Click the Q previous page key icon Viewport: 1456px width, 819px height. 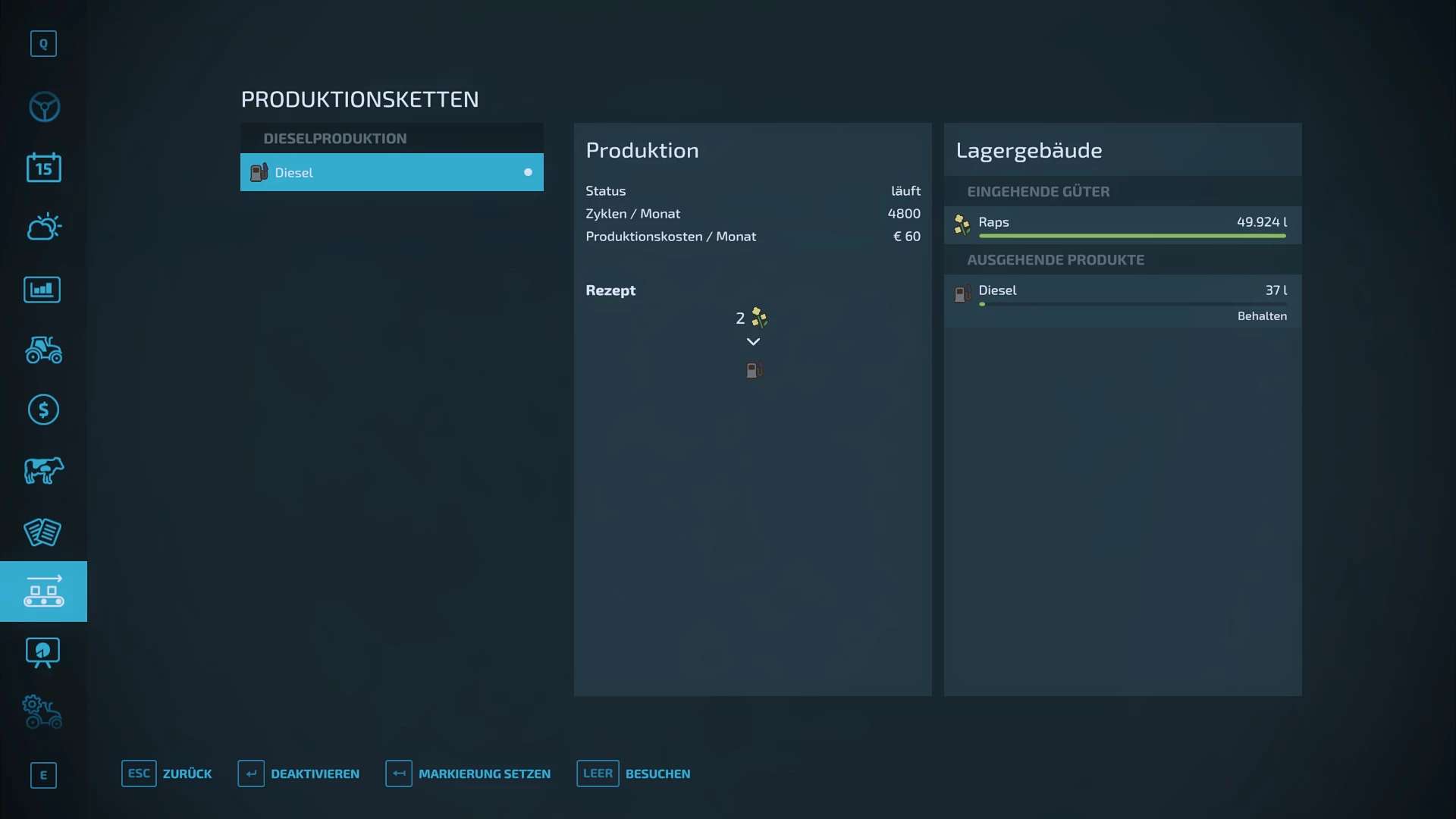point(43,44)
